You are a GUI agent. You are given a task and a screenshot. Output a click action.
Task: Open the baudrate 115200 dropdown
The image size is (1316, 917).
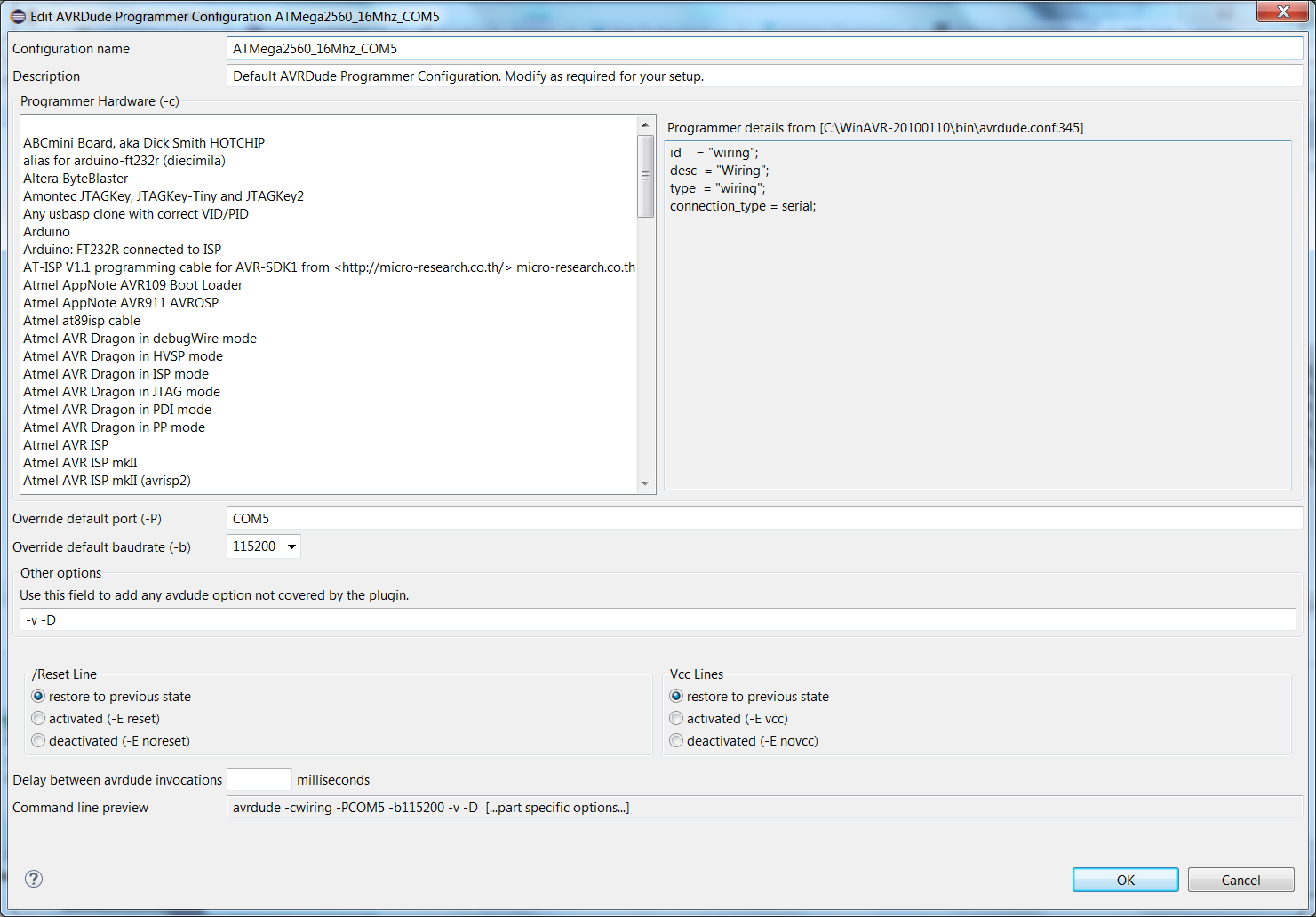[x=264, y=546]
